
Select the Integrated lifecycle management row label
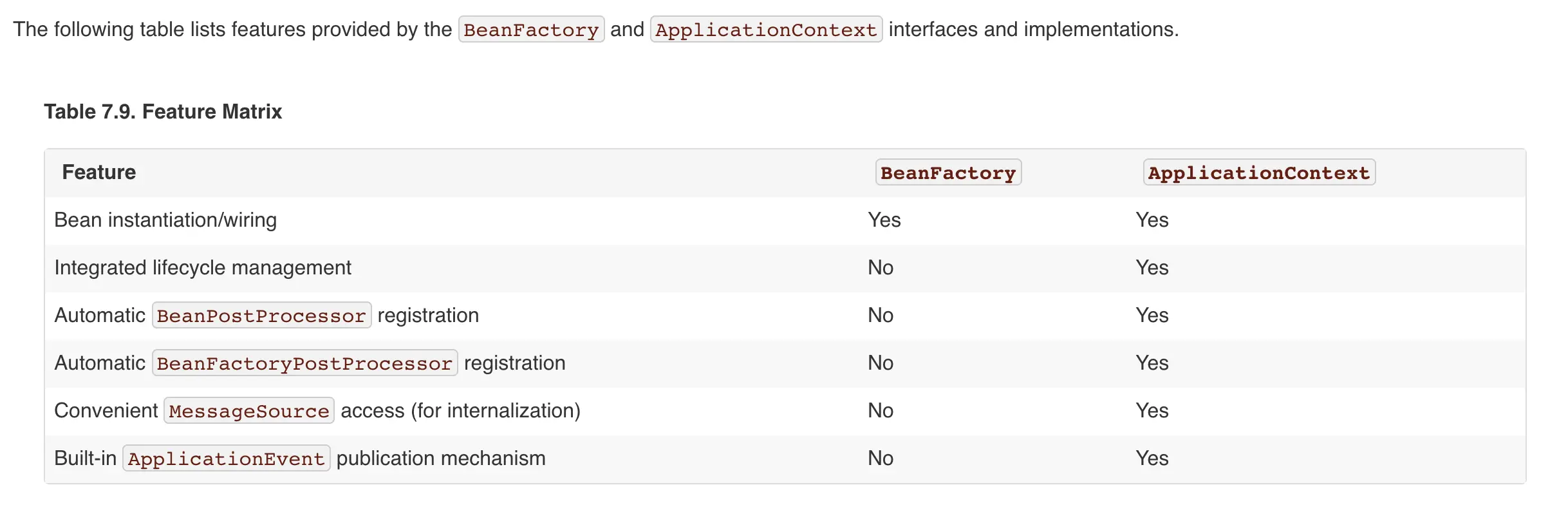tap(203, 268)
